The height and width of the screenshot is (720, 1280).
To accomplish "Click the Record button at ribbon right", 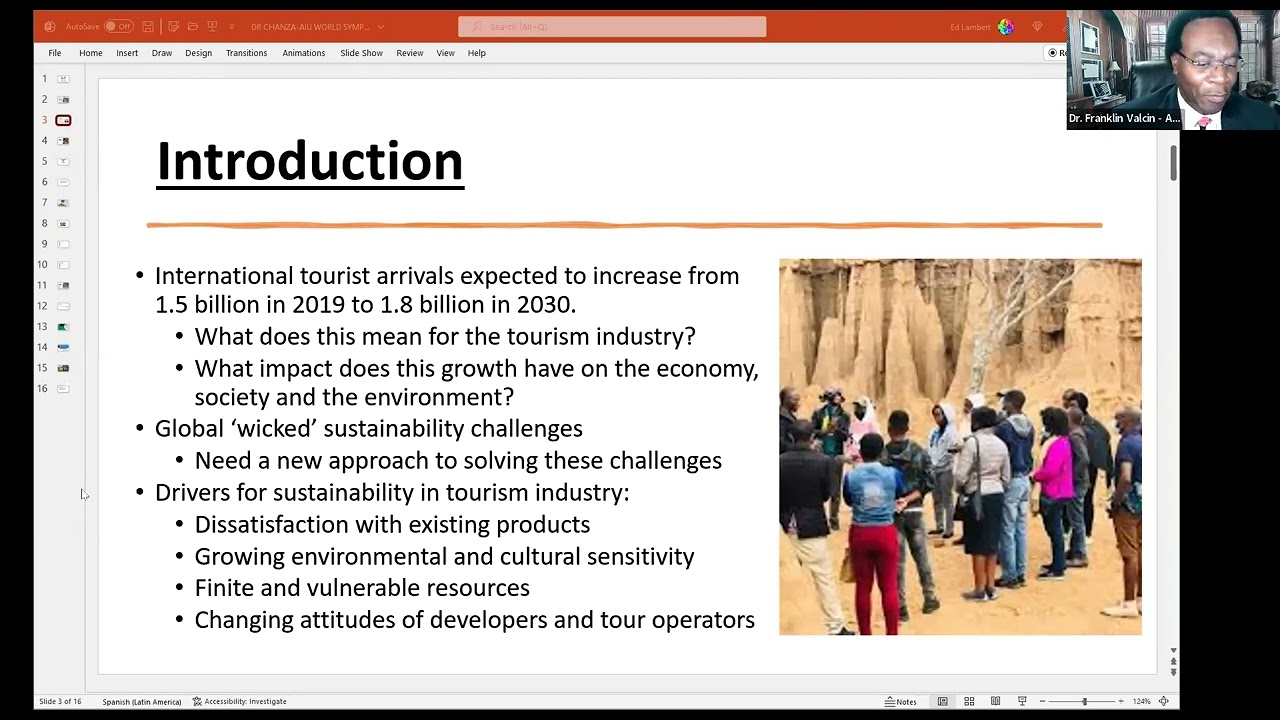I will click(x=1057, y=53).
